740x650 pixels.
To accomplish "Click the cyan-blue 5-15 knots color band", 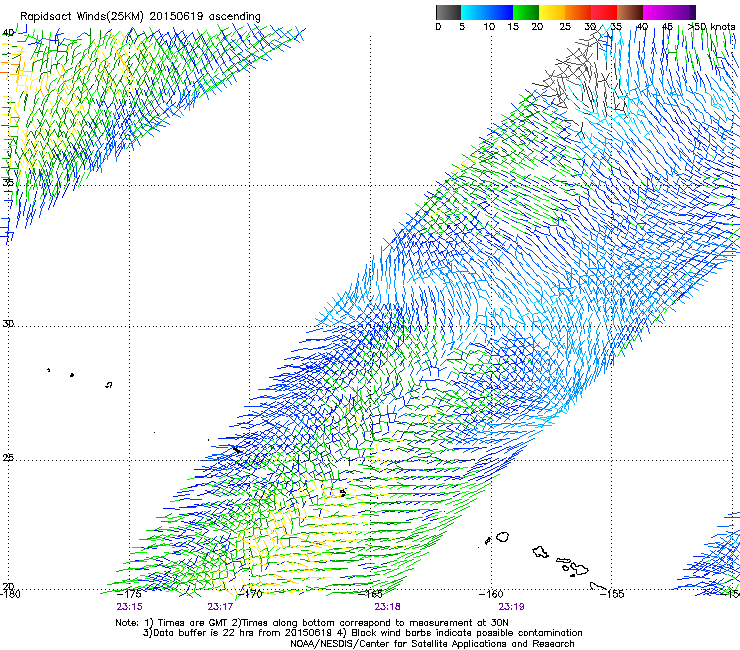I will point(487,12).
